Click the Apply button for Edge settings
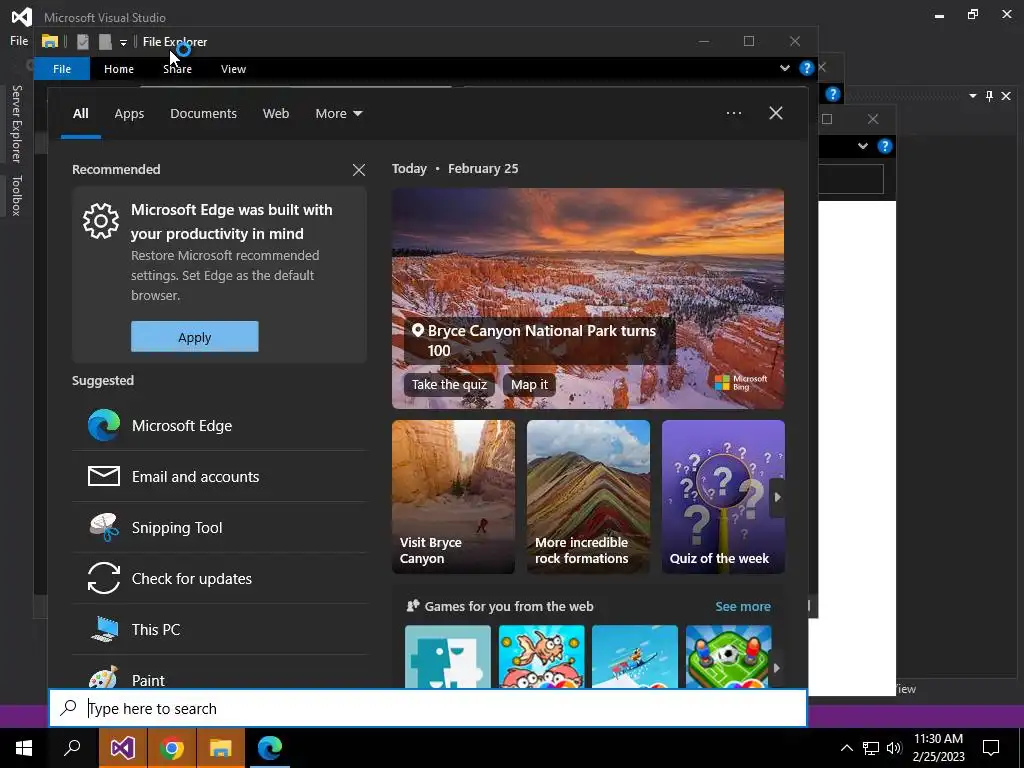 195,337
